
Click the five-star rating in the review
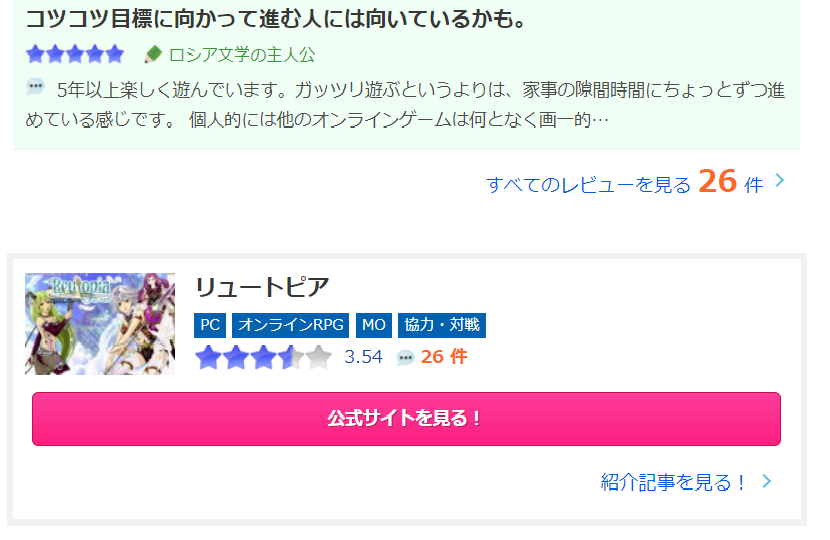(x=75, y=54)
